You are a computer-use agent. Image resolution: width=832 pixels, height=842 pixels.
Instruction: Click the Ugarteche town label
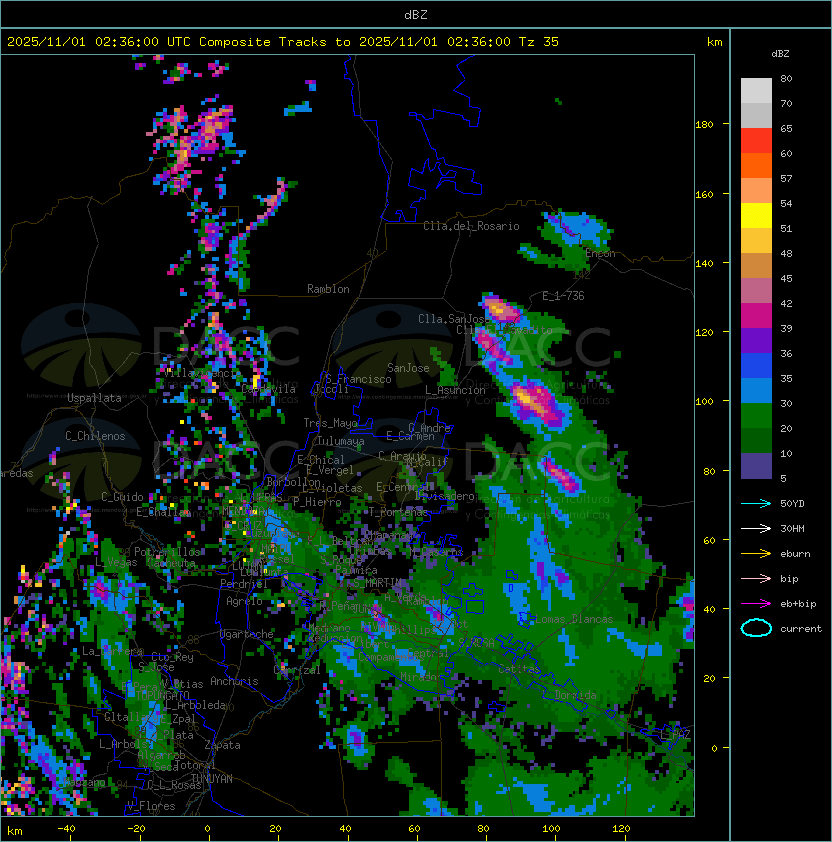tap(247, 634)
